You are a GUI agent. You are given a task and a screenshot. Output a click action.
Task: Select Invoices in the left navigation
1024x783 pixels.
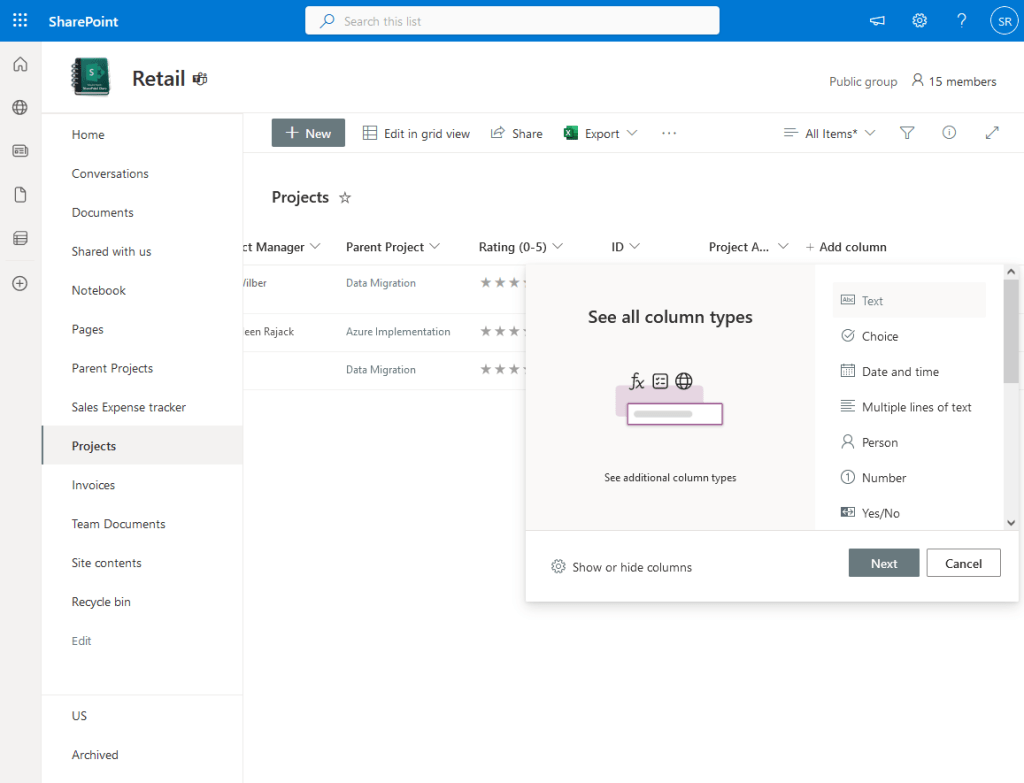(91, 484)
